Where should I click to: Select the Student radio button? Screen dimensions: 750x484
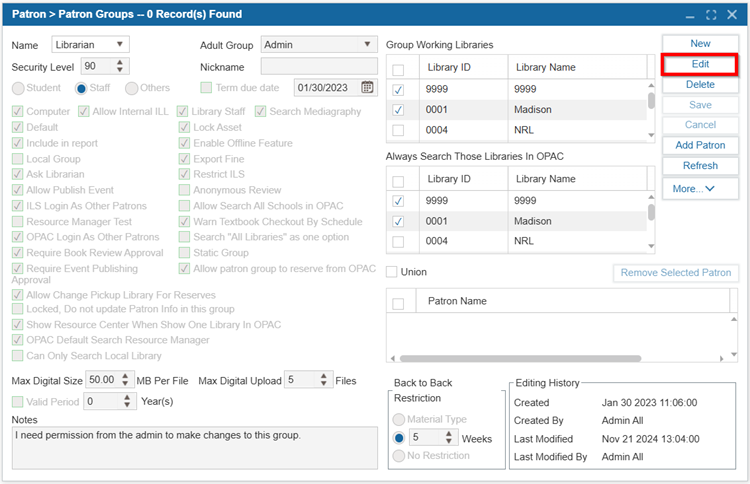pos(18,88)
